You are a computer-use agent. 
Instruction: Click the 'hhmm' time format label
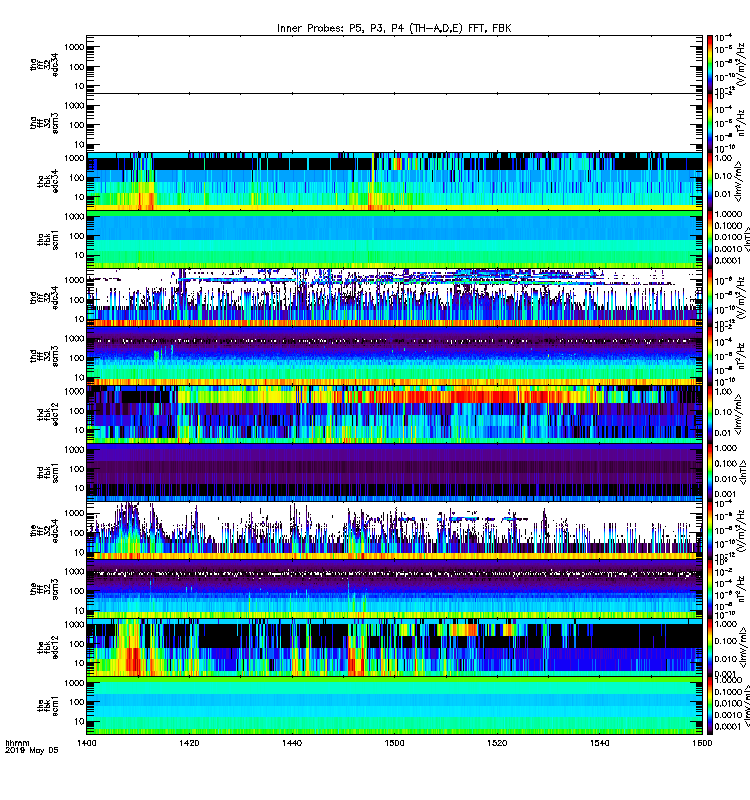coord(17,743)
